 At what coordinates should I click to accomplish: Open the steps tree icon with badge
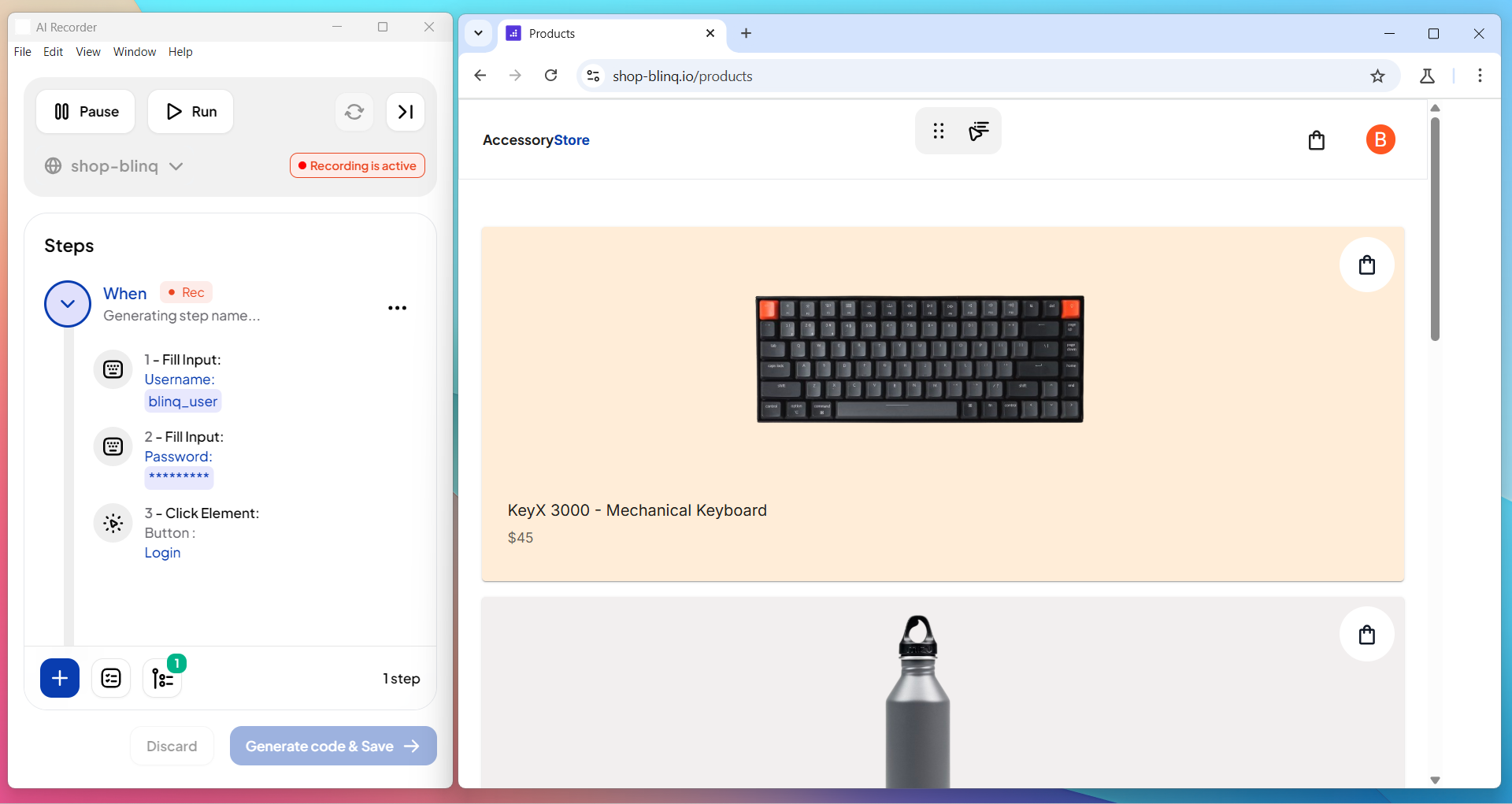tap(163, 678)
